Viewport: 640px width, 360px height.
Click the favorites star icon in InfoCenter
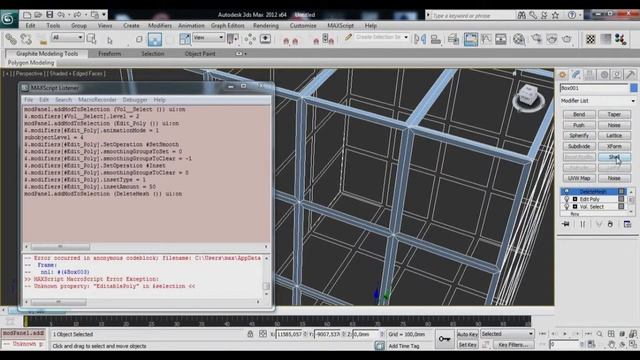point(556,15)
